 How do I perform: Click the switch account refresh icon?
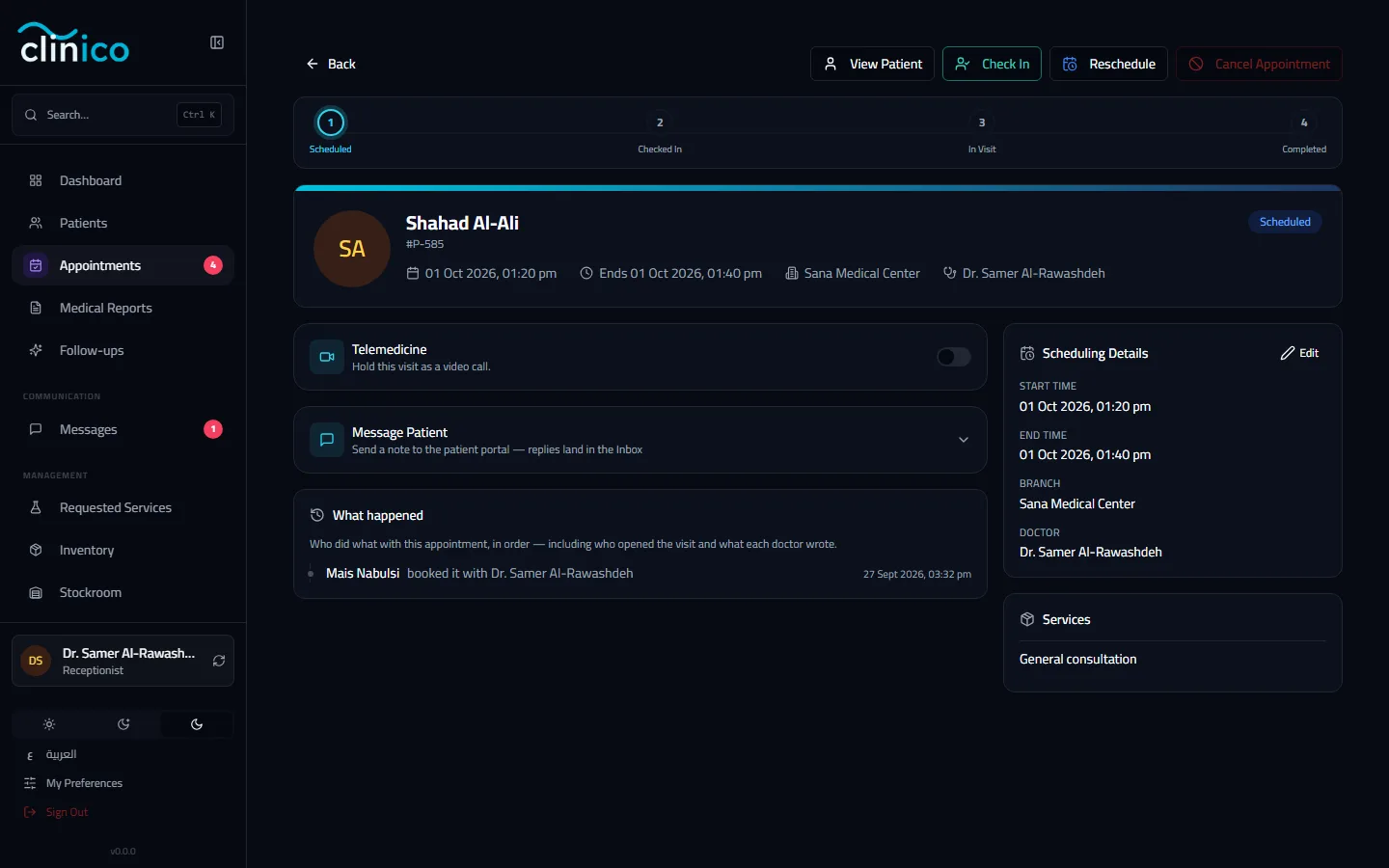tap(219, 661)
